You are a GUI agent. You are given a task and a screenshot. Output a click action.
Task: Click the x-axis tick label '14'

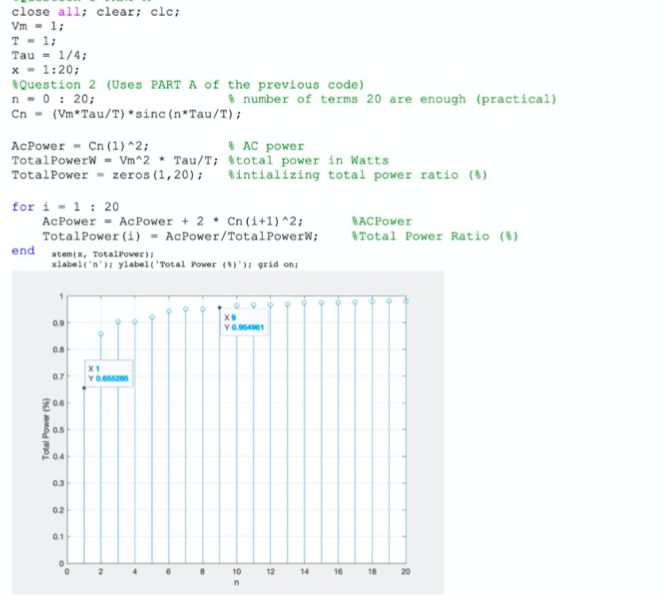click(x=304, y=572)
